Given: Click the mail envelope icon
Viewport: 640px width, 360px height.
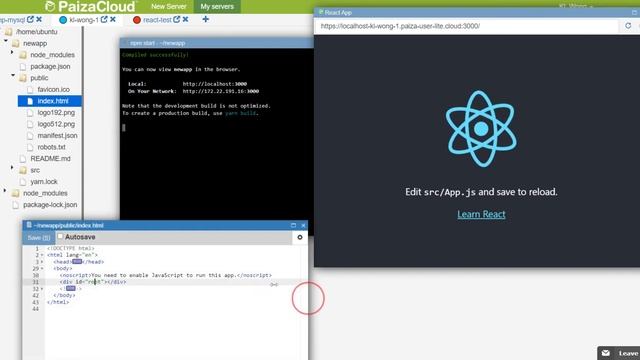Looking at the screenshot, I should click(x=606, y=353).
